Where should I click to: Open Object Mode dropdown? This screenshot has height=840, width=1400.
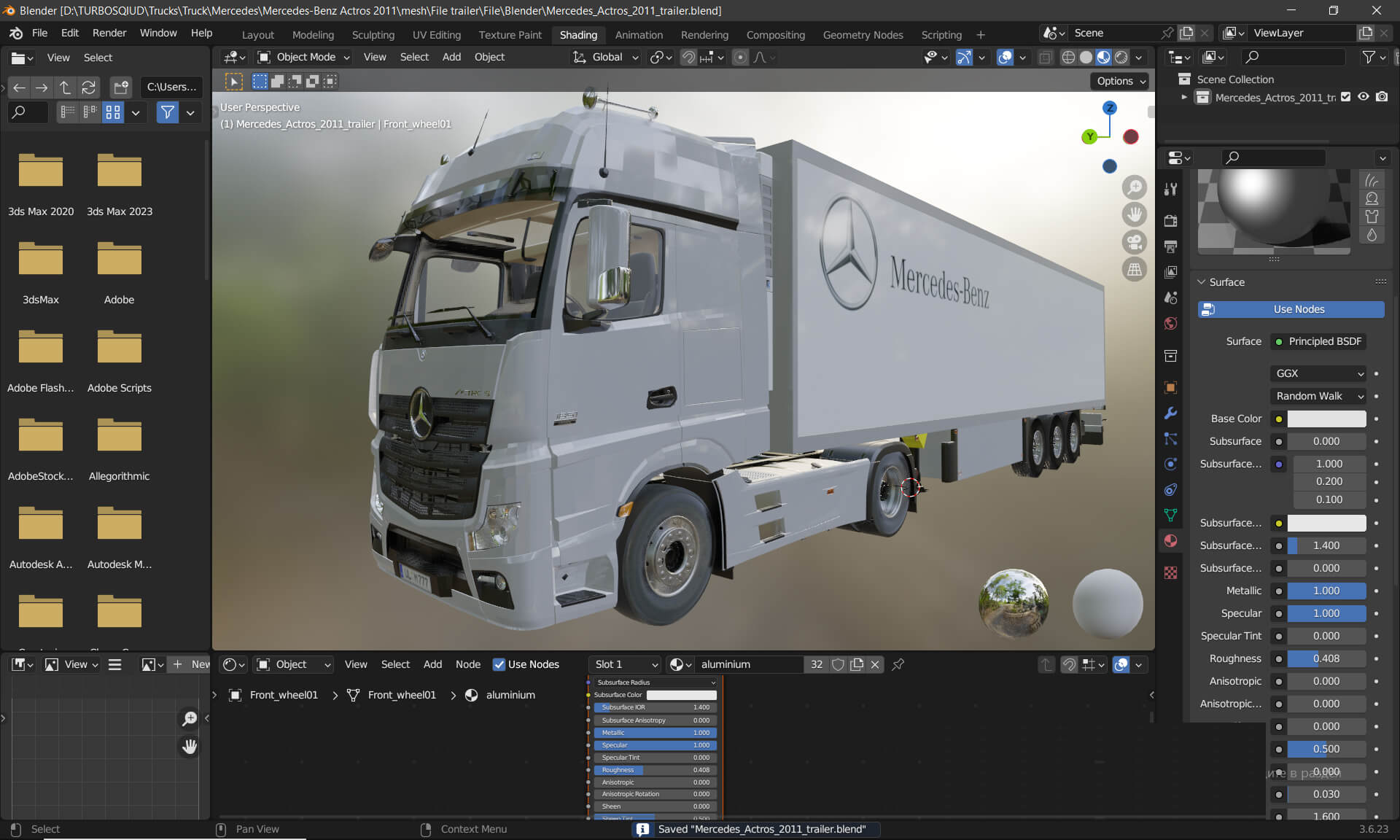pos(304,57)
